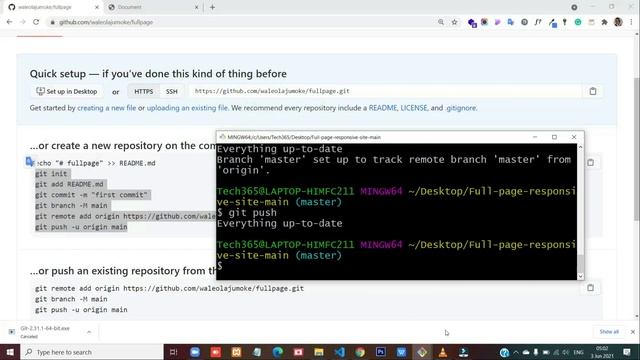Click the zoom magnifier icon in address bar
Image resolution: width=640 pixels, height=360 pixels.
pos(441,22)
